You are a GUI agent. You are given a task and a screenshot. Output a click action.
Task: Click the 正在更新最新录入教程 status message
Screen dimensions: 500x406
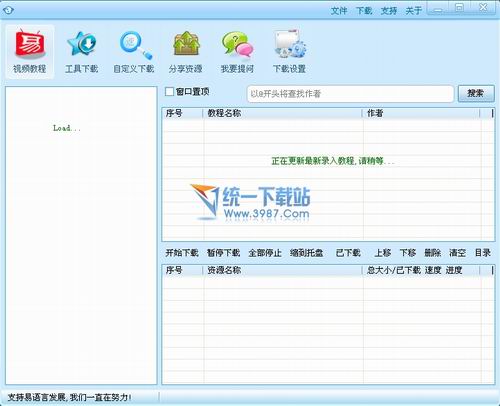coord(333,161)
